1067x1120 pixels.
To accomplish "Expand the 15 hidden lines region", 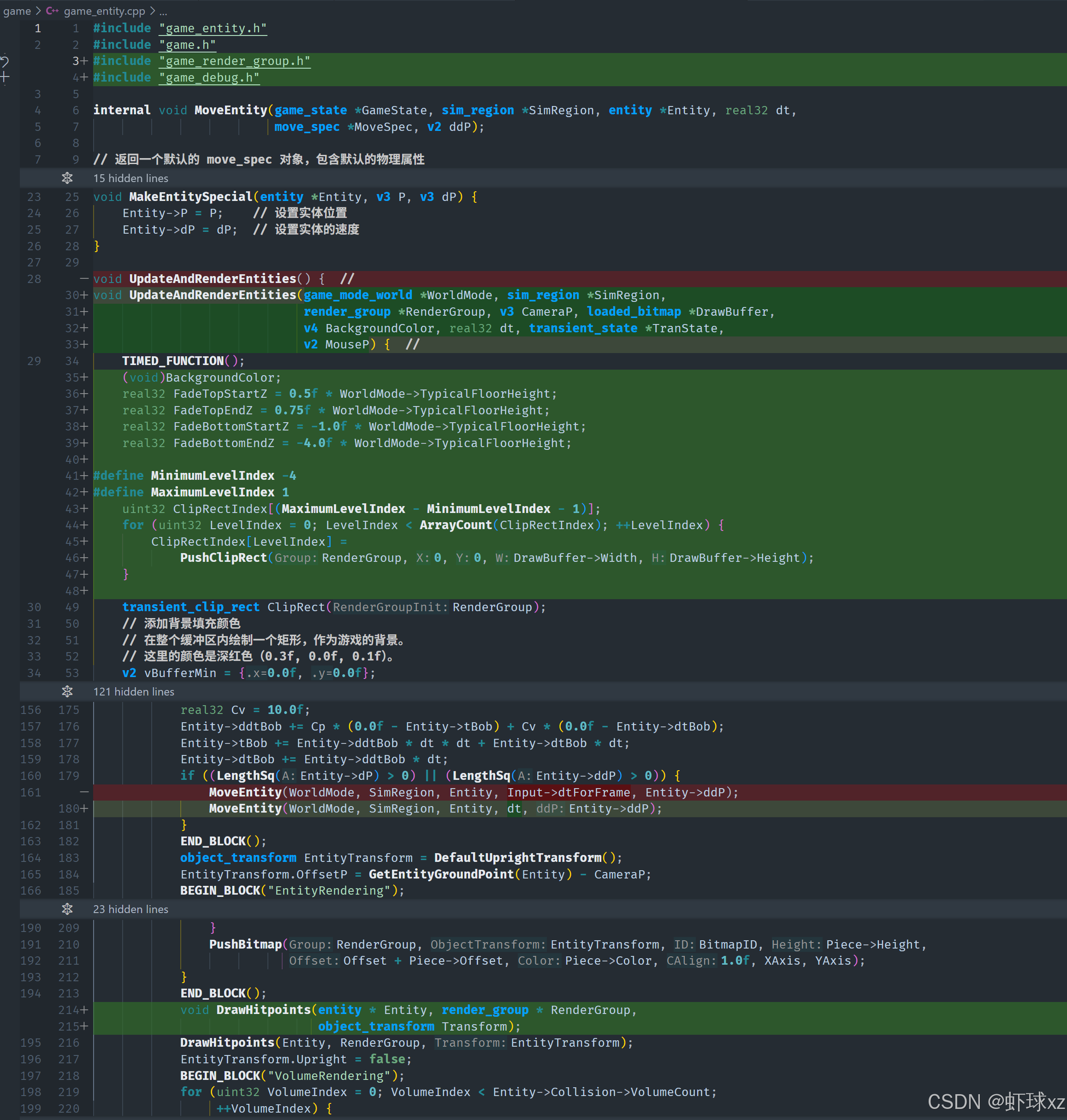I will pyautogui.click(x=130, y=178).
